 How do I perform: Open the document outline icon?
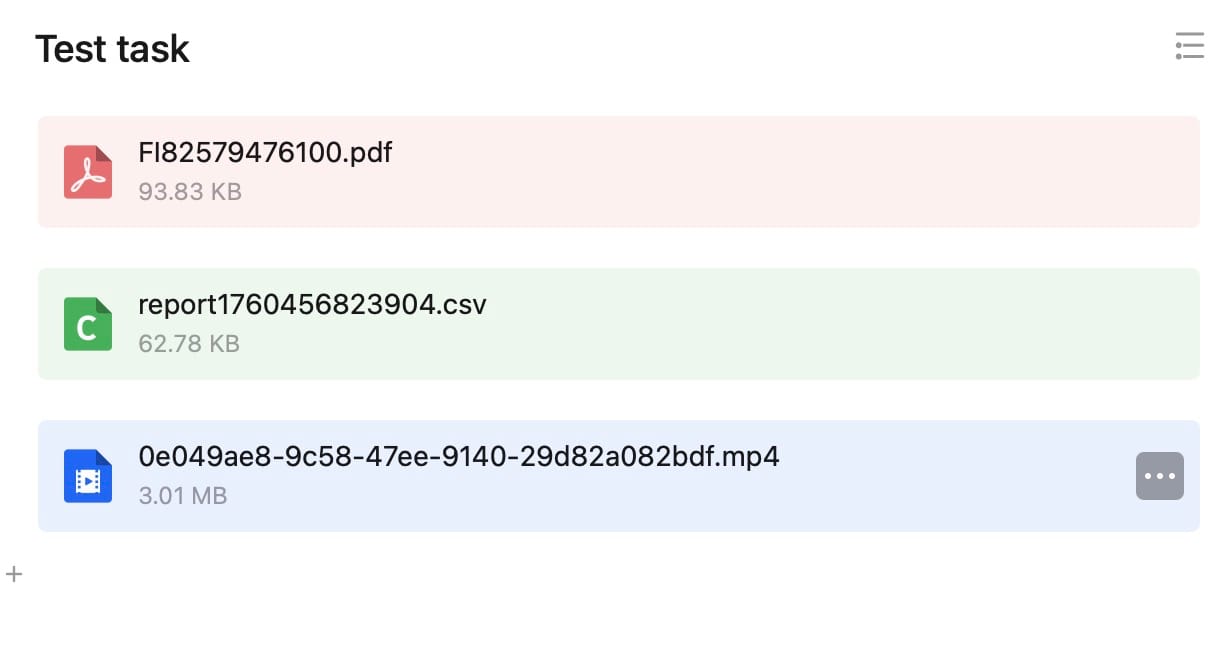point(1189,46)
